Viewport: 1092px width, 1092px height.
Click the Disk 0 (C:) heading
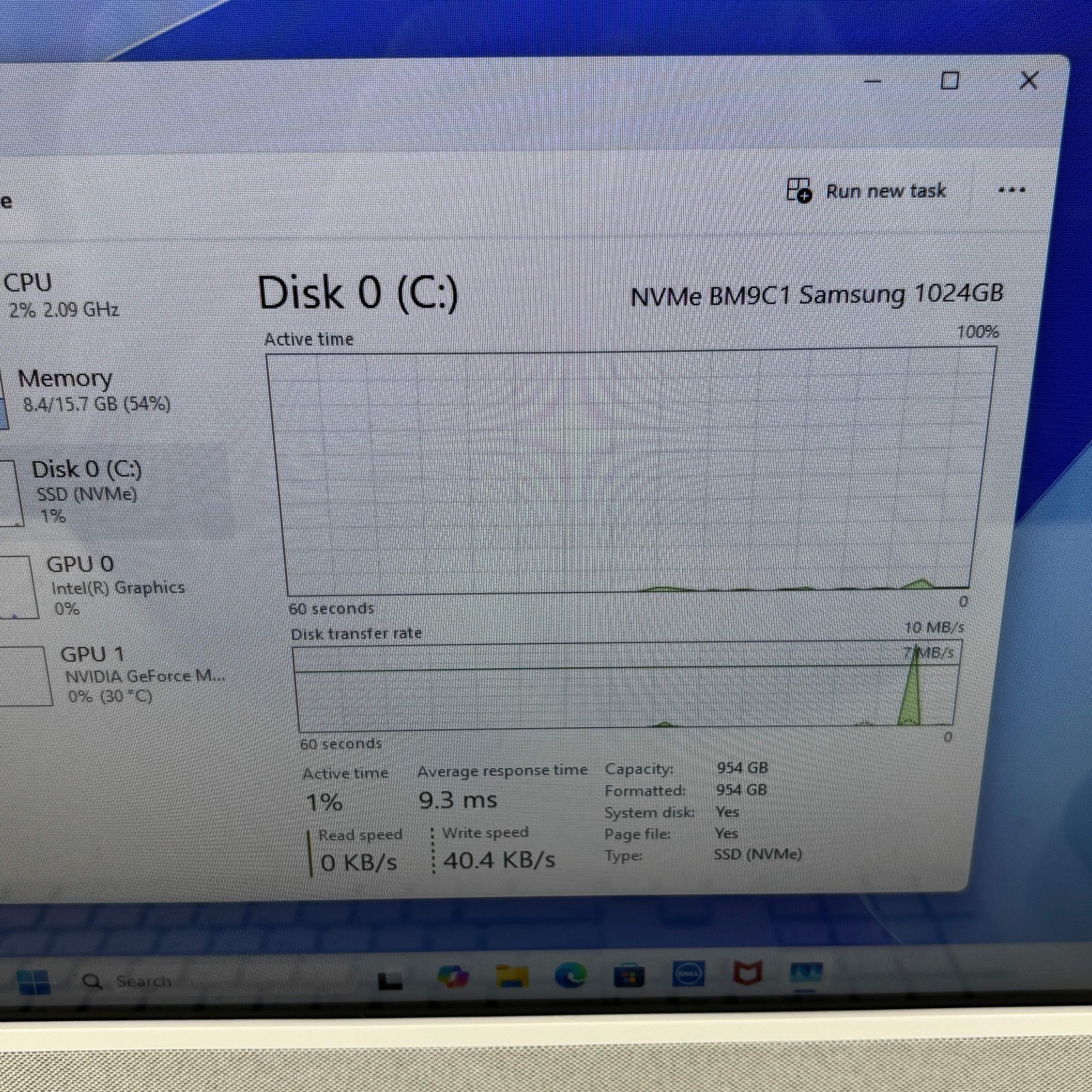pyautogui.click(x=358, y=293)
